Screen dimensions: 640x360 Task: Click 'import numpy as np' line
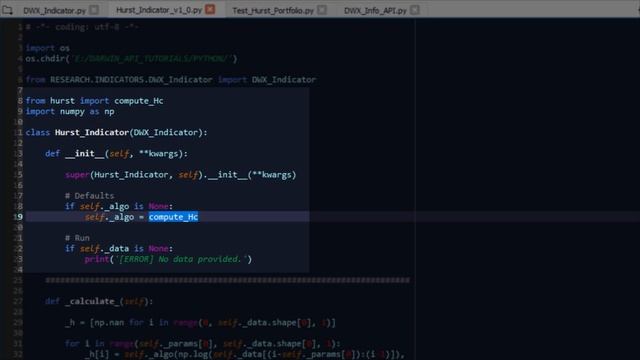pyautogui.click(x=70, y=111)
